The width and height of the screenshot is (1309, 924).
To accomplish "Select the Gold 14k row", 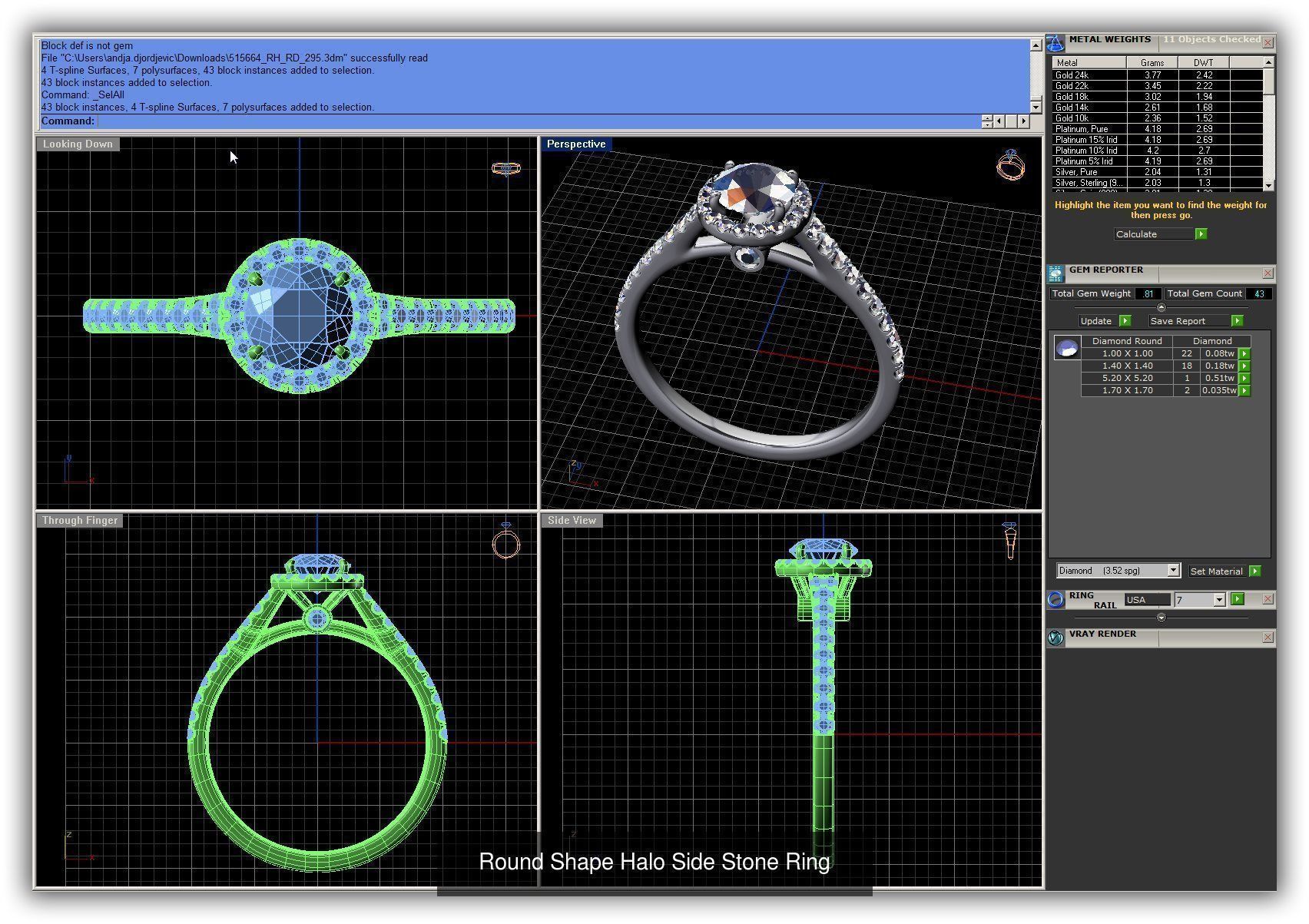I will coord(1158,108).
